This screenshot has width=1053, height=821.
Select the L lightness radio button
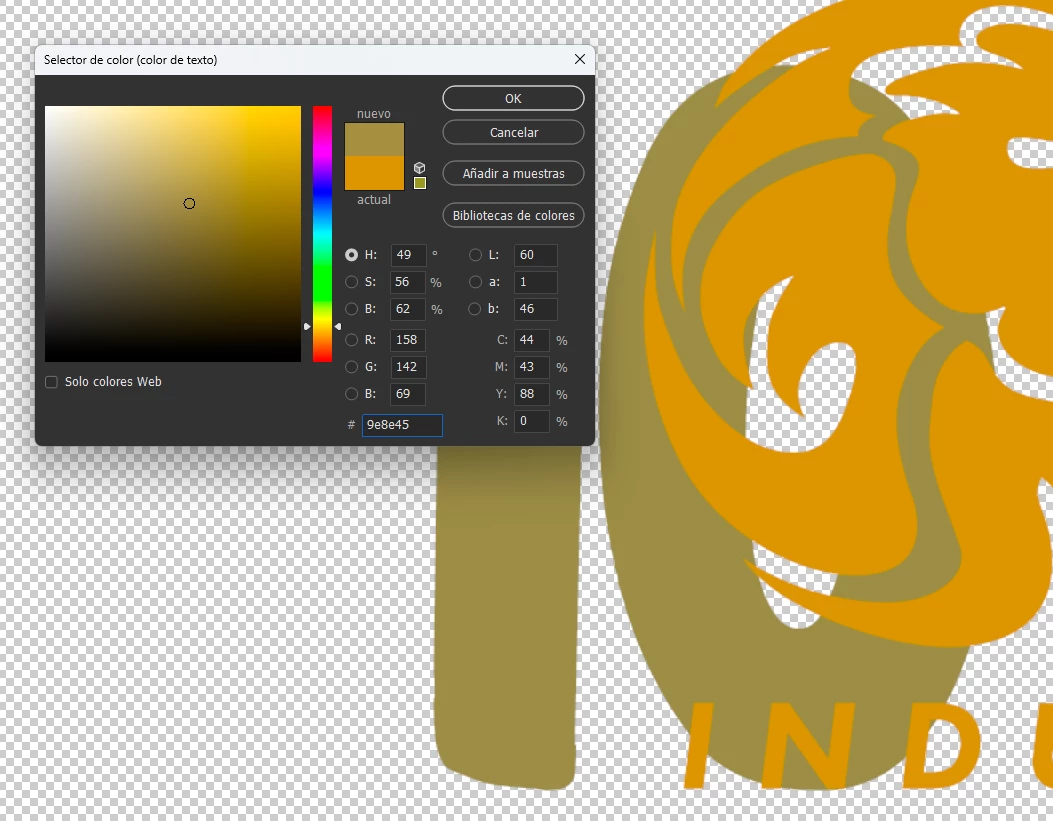click(475, 255)
